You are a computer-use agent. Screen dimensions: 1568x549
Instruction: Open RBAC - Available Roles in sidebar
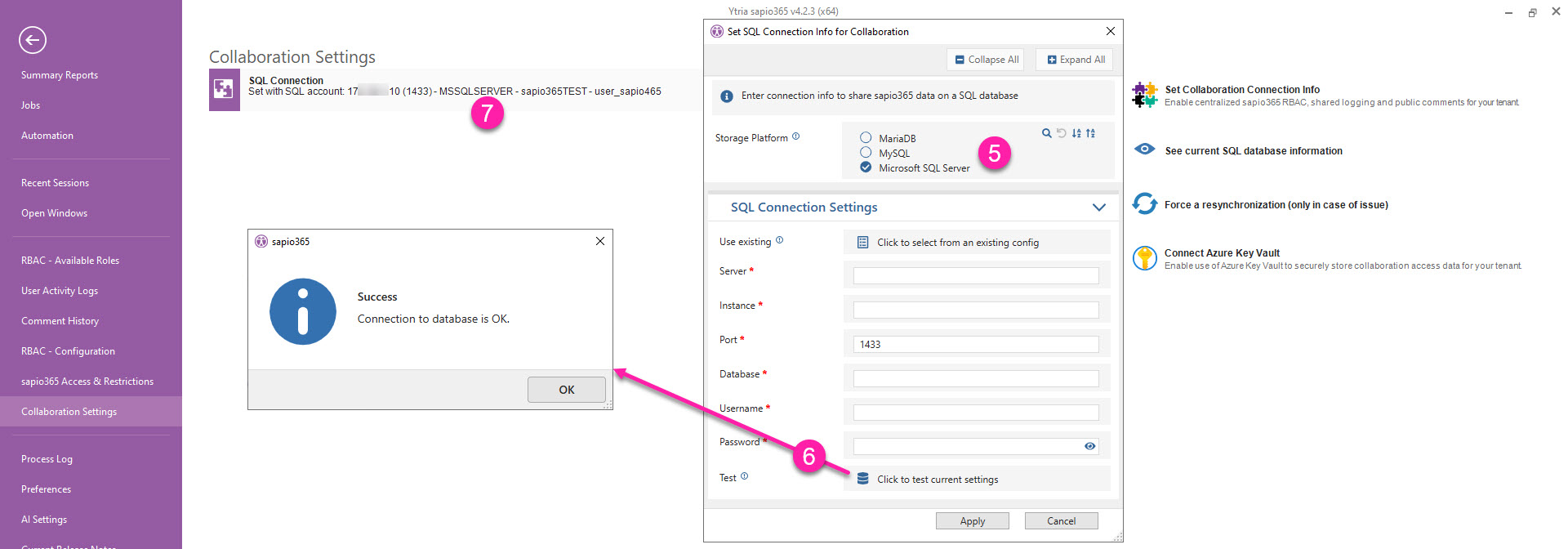tap(70, 261)
